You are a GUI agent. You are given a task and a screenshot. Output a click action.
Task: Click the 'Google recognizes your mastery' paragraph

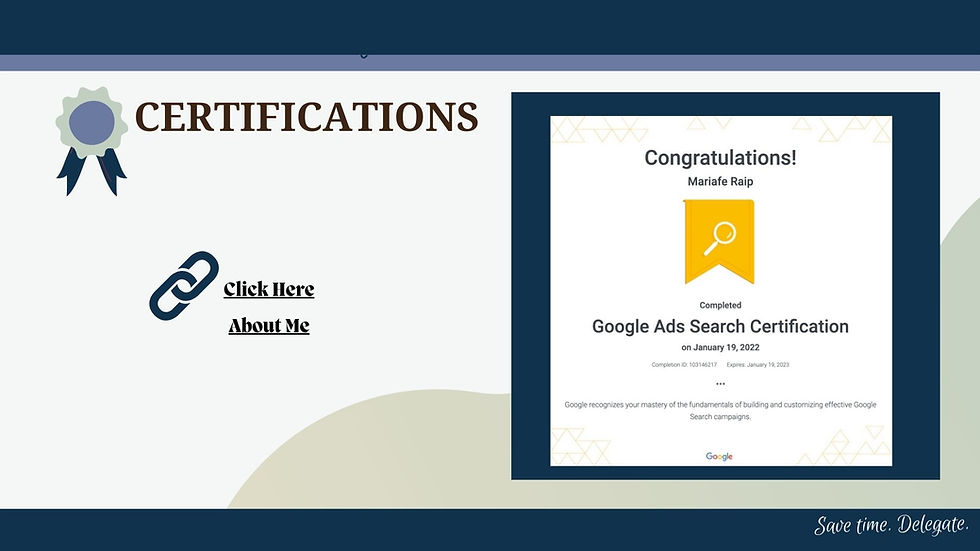(x=720, y=410)
